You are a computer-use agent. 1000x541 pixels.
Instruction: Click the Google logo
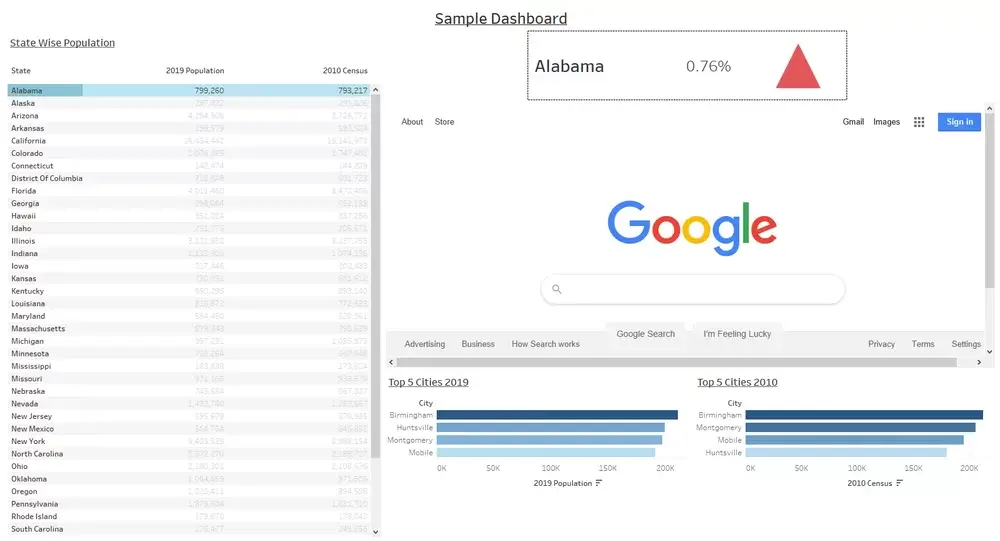(692, 228)
